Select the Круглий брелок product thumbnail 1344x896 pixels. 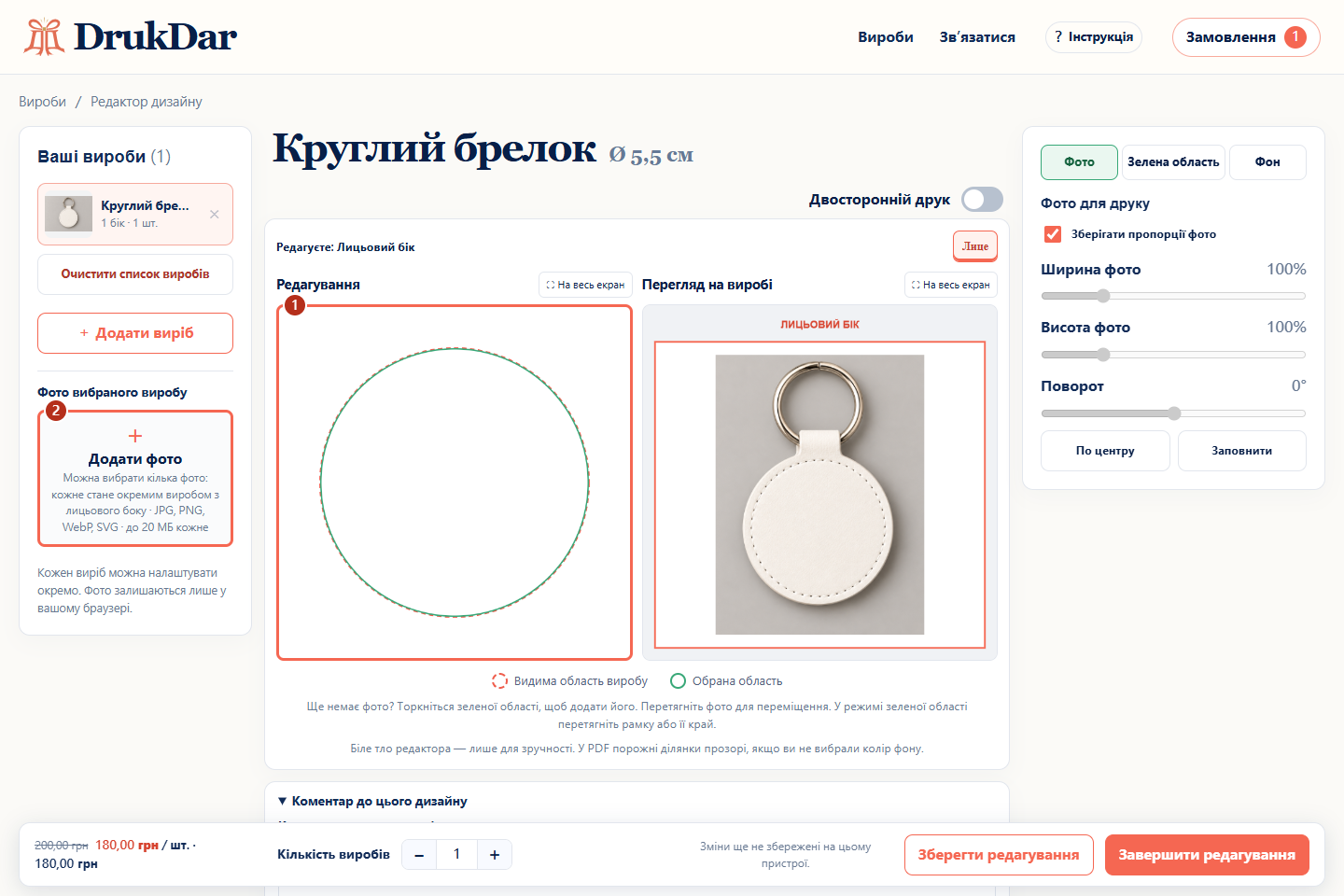point(68,214)
